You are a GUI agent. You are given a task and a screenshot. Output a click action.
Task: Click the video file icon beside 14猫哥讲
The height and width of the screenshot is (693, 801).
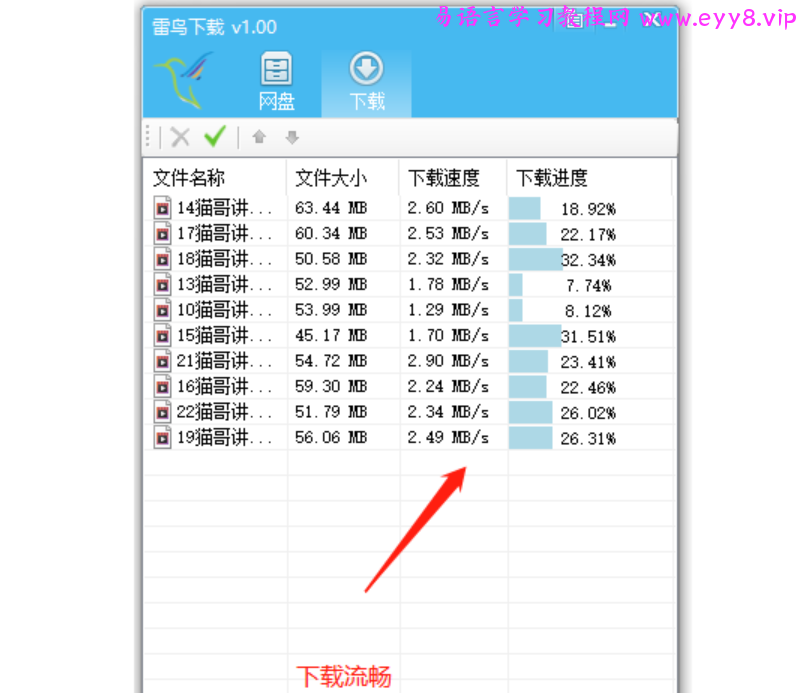tap(162, 208)
